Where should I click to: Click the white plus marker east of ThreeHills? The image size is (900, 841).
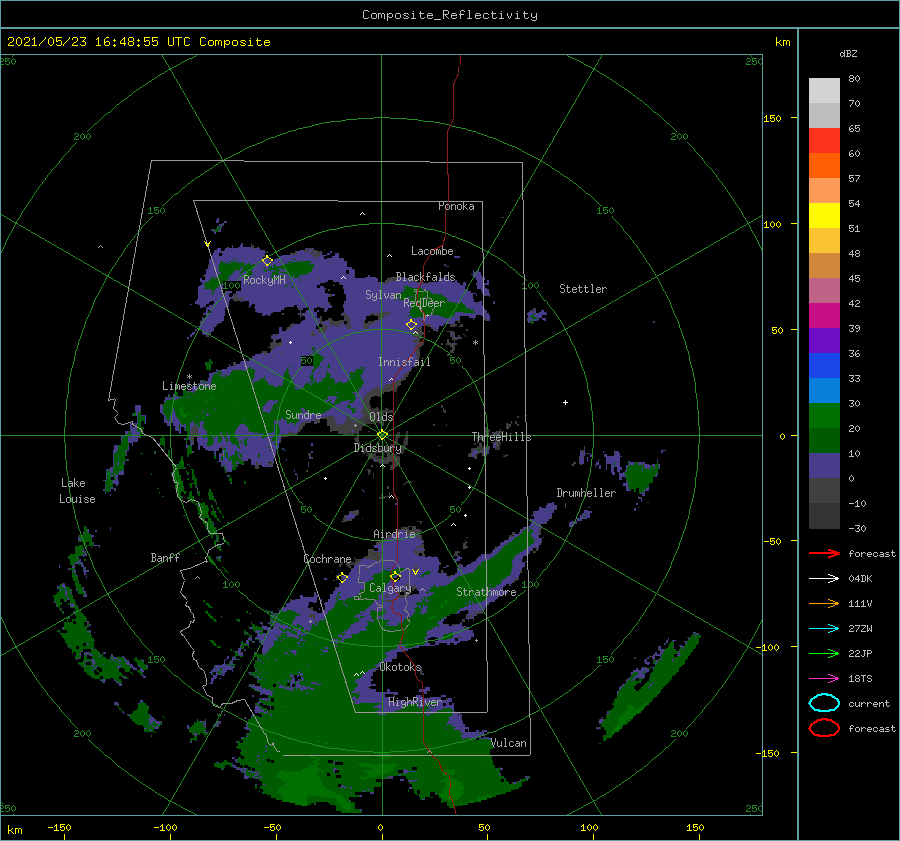coord(565,402)
